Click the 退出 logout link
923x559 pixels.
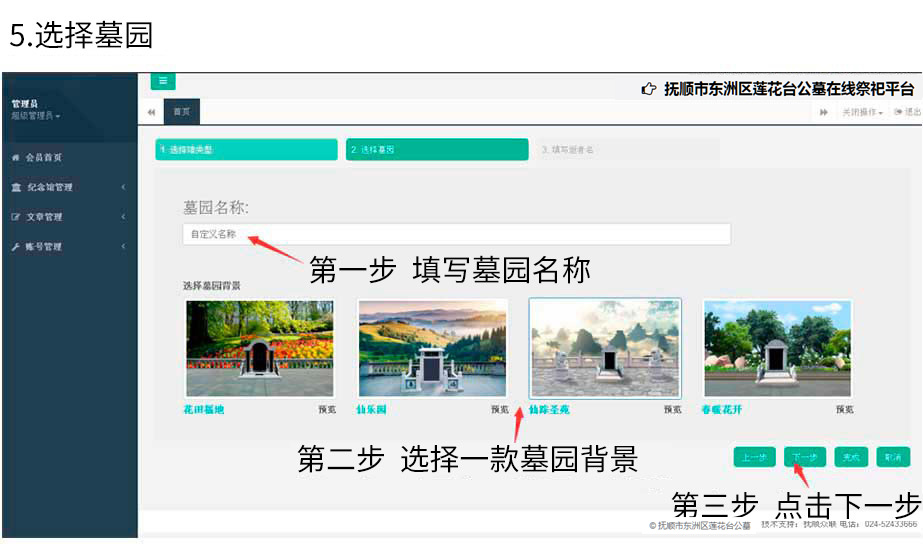coord(907,112)
